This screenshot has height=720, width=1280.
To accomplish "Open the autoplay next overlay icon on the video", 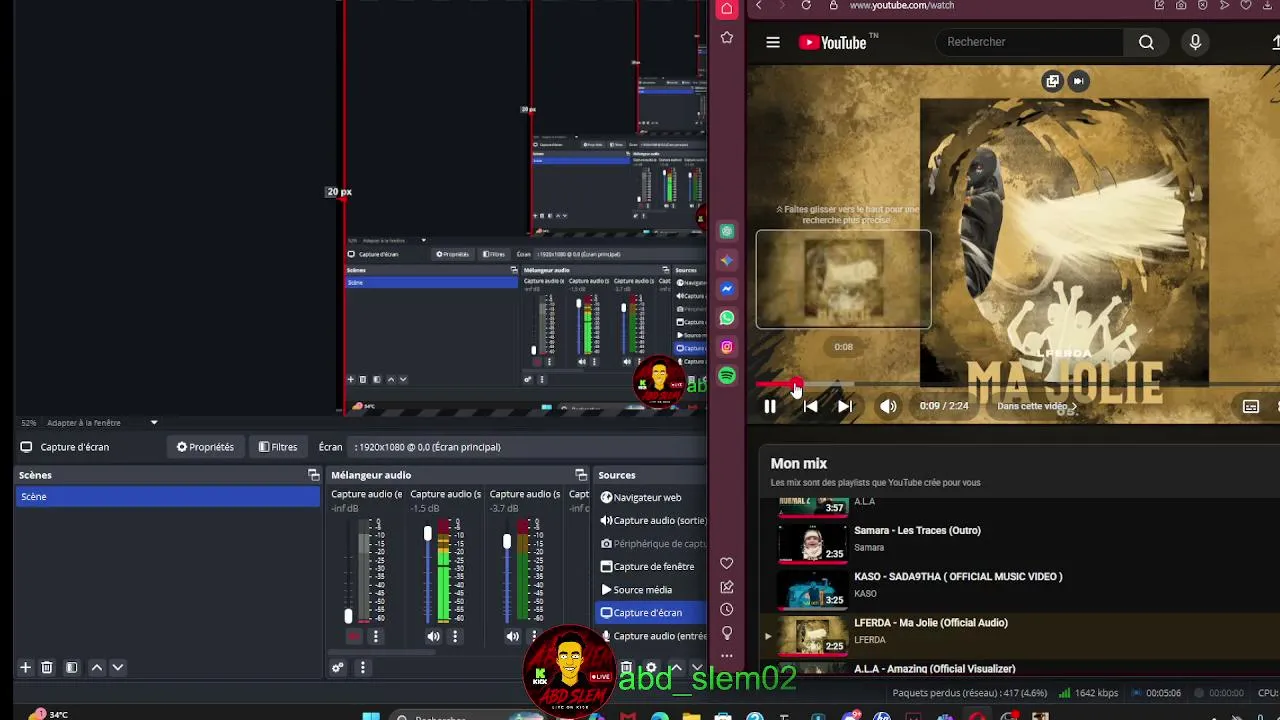I will click(1078, 81).
